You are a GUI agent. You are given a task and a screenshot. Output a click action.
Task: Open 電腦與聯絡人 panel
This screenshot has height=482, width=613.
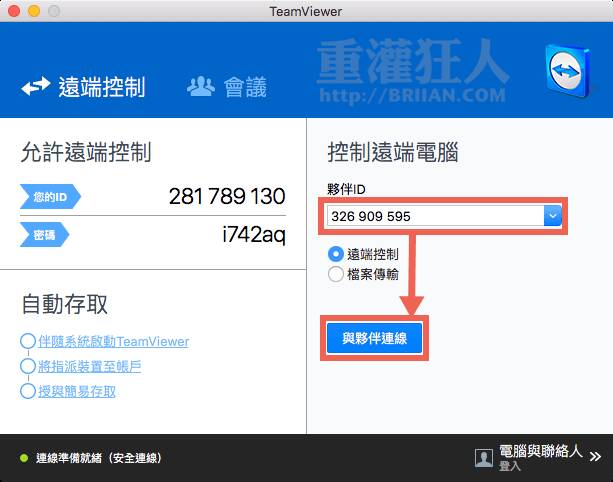tap(541, 452)
